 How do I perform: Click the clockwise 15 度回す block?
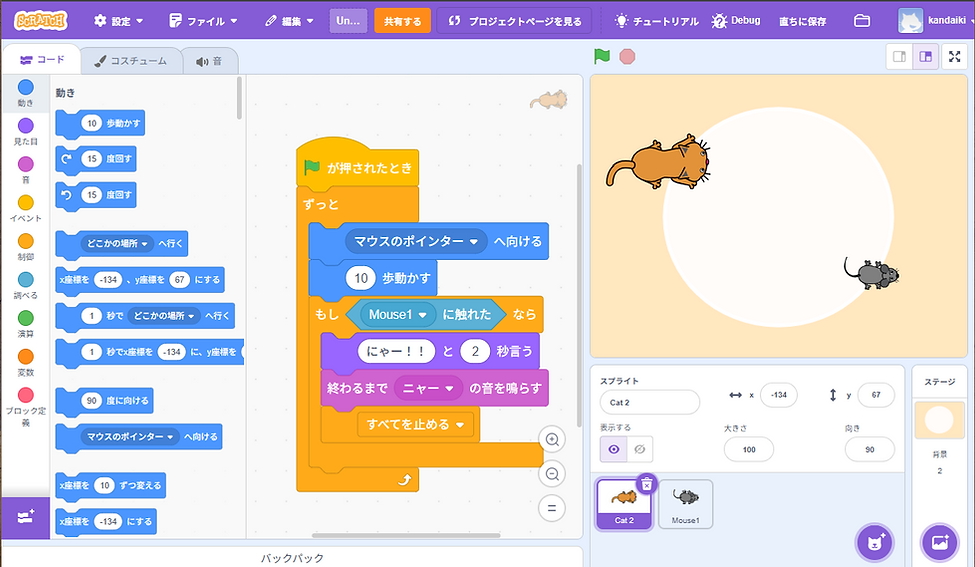pyautogui.click(x=96, y=159)
